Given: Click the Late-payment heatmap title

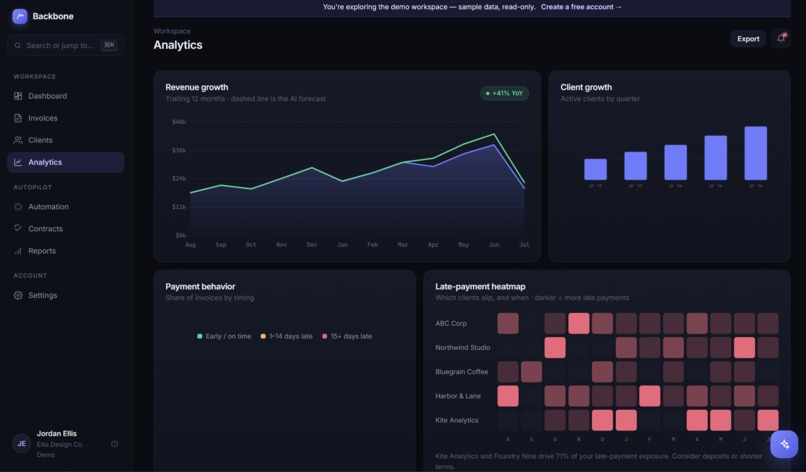Looking at the screenshot, I should pos(480,286).
